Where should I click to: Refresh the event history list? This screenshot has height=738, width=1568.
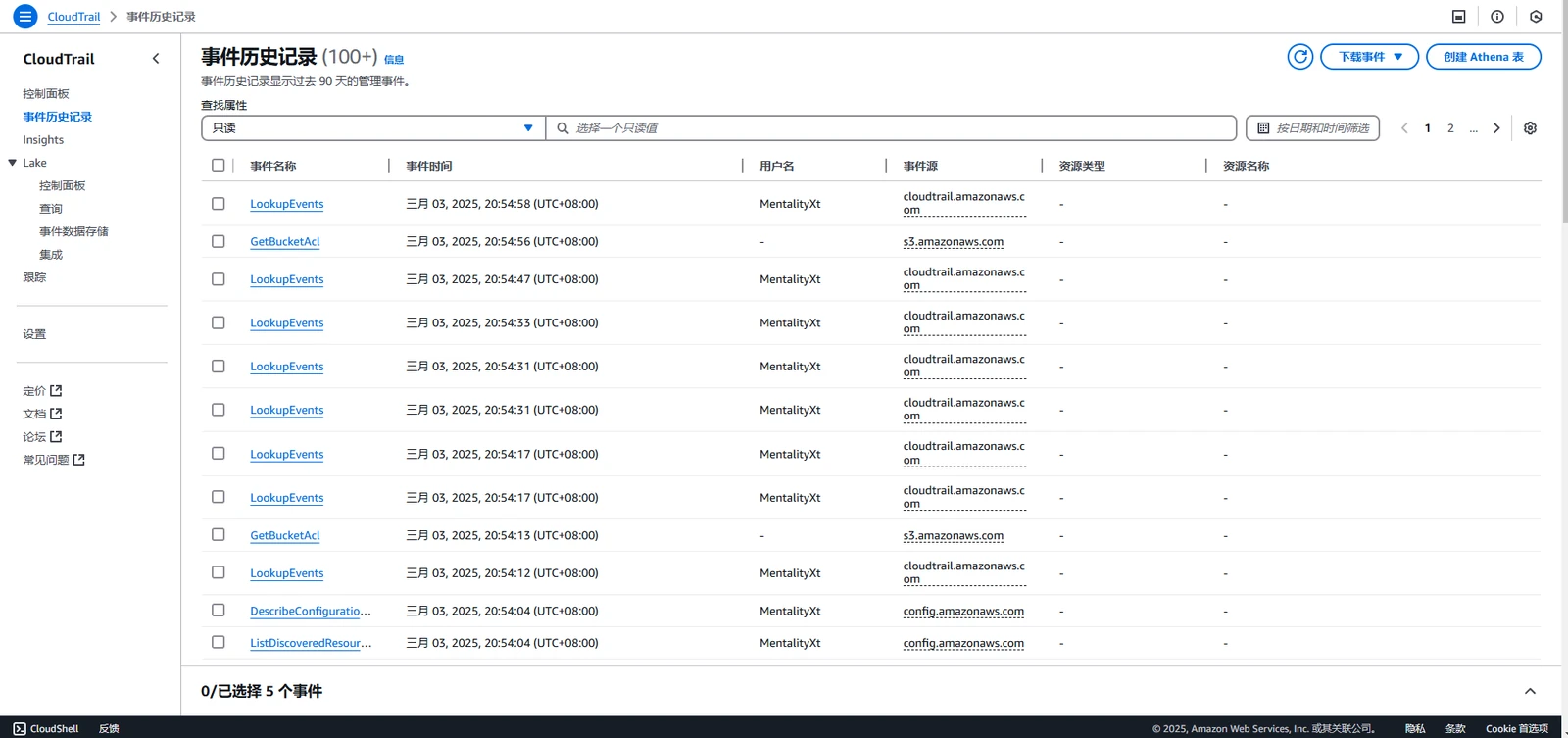coord(1300,57)
